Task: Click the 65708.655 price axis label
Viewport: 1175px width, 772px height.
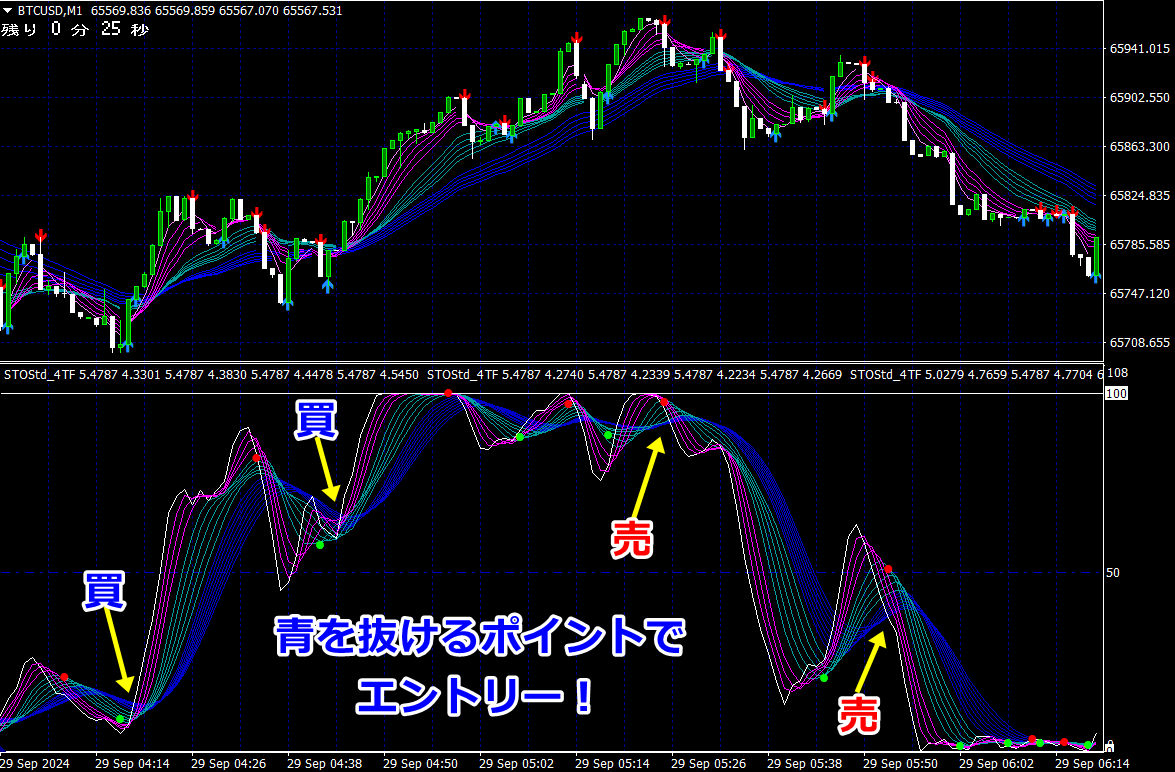Action: click(1139, 343)
